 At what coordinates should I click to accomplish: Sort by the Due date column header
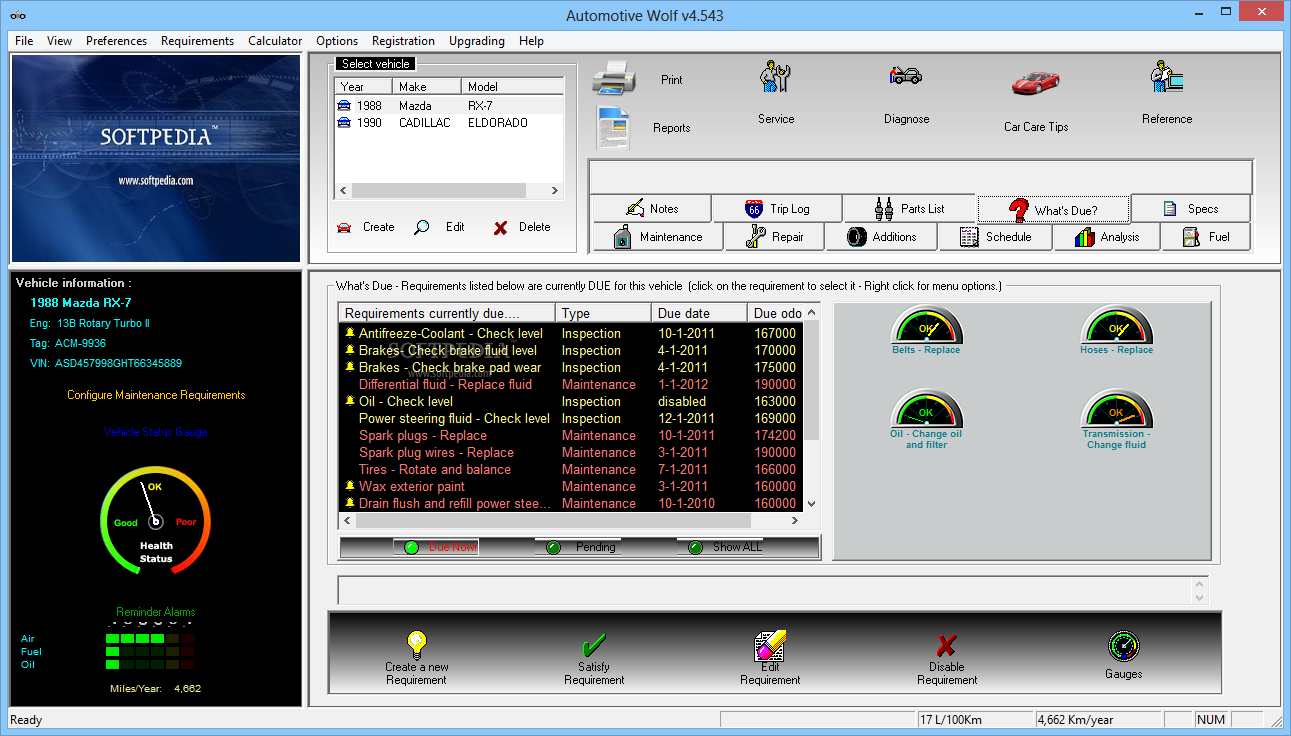point(700,313)
